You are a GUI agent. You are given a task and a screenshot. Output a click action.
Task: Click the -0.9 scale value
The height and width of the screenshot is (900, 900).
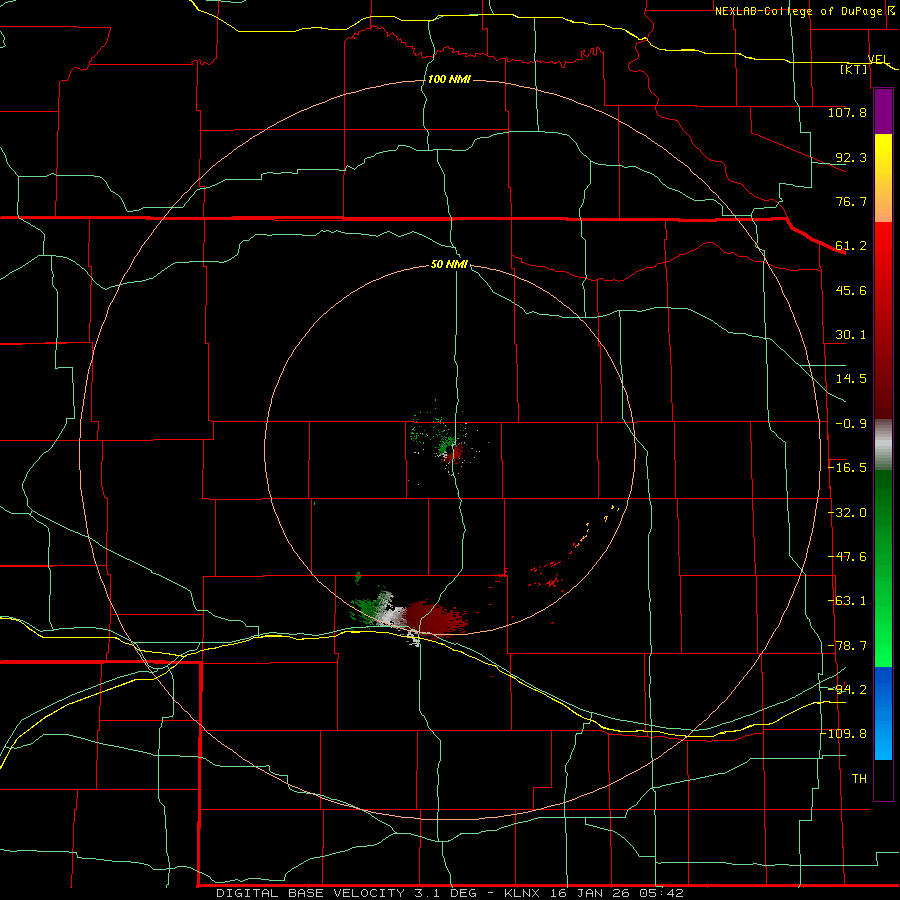click(x=851, y=424)
